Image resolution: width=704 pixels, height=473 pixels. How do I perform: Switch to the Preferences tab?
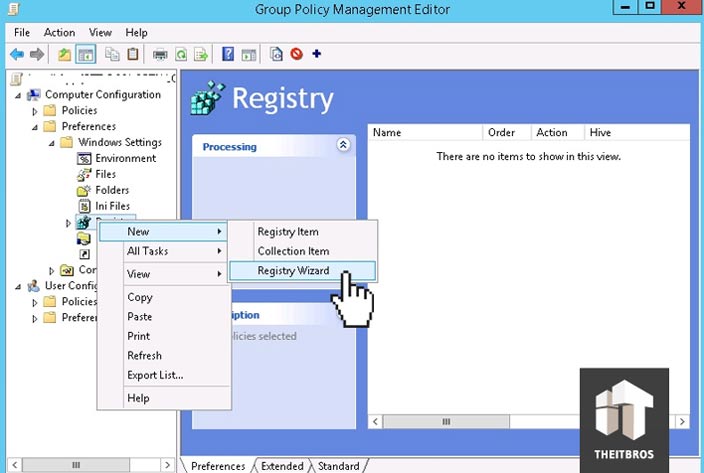[x=218, y=466]
